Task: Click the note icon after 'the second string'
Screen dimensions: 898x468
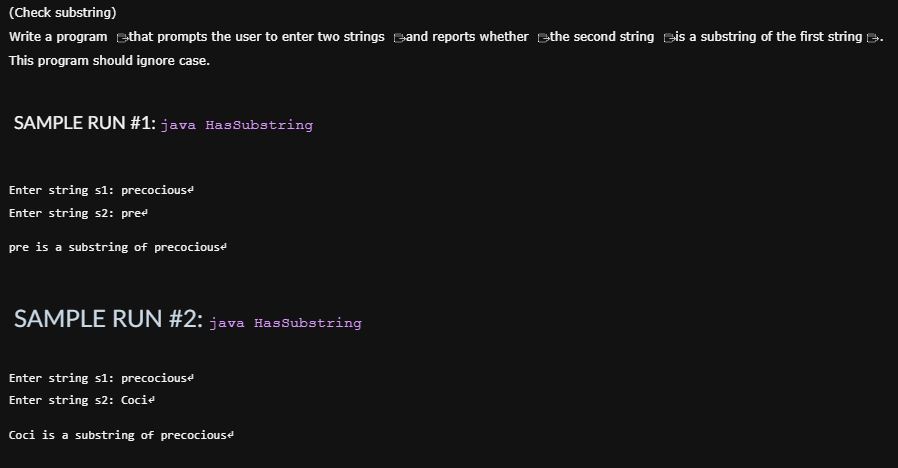Action: (669, 38)
